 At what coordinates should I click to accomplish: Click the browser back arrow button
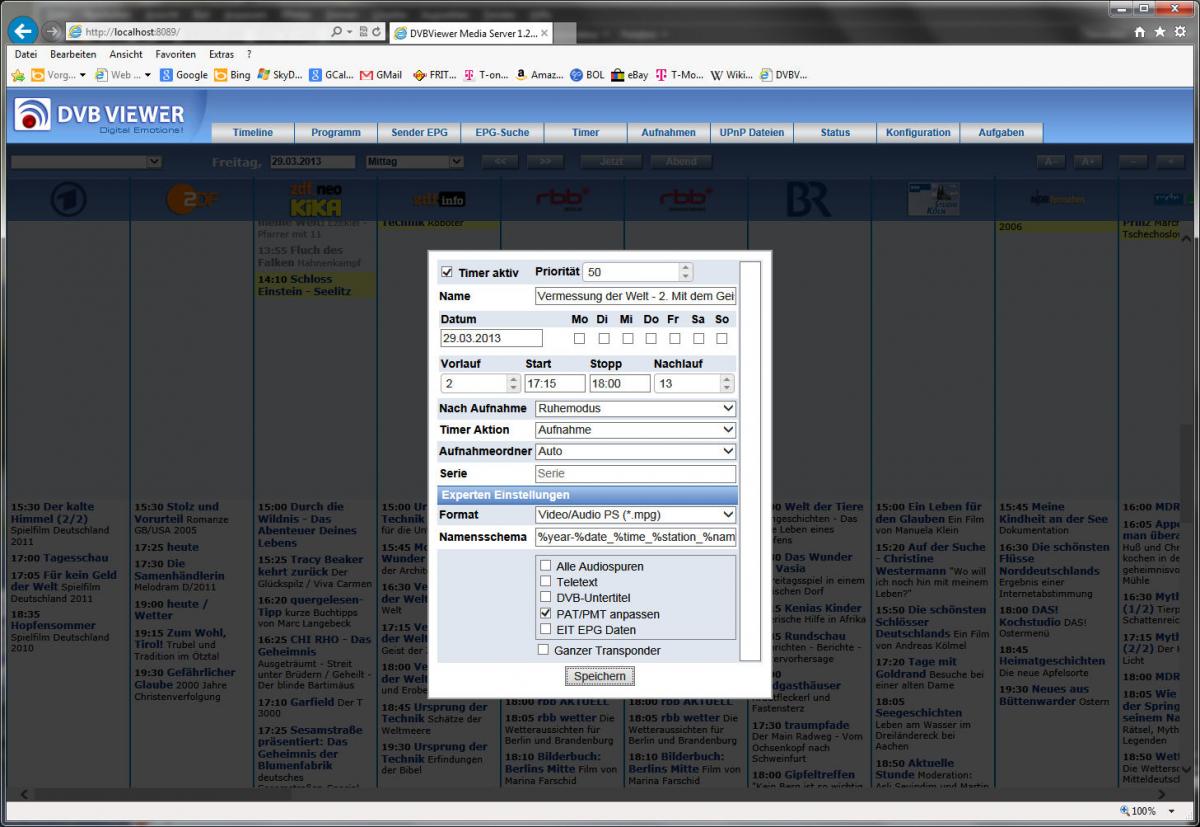point(23,31)
